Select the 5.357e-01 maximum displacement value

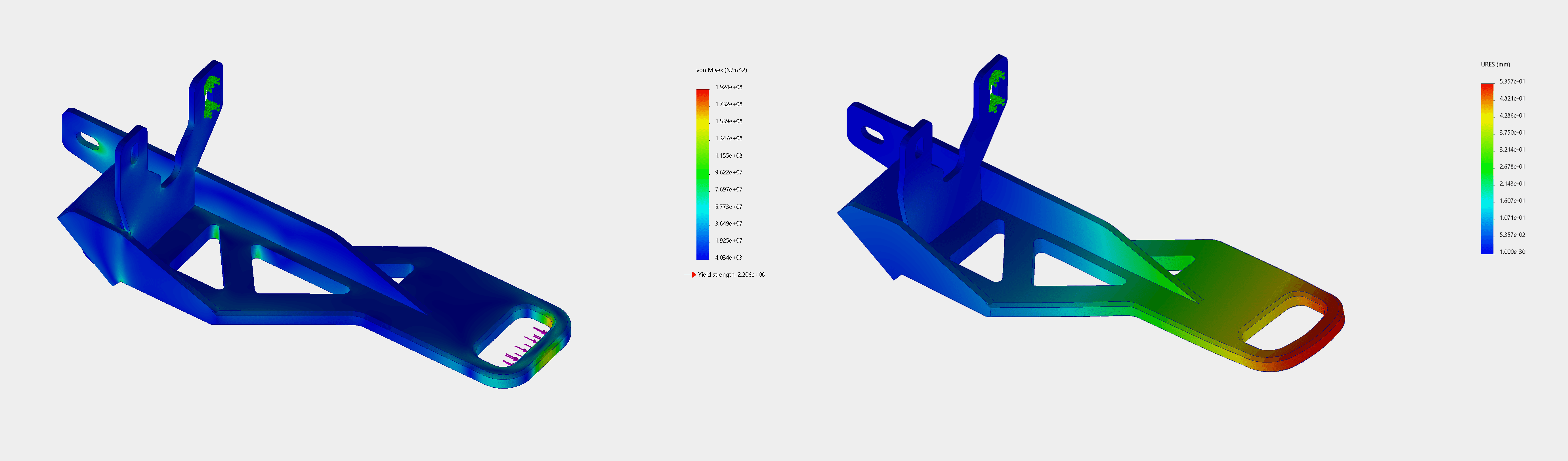(x=1512, y=81)
